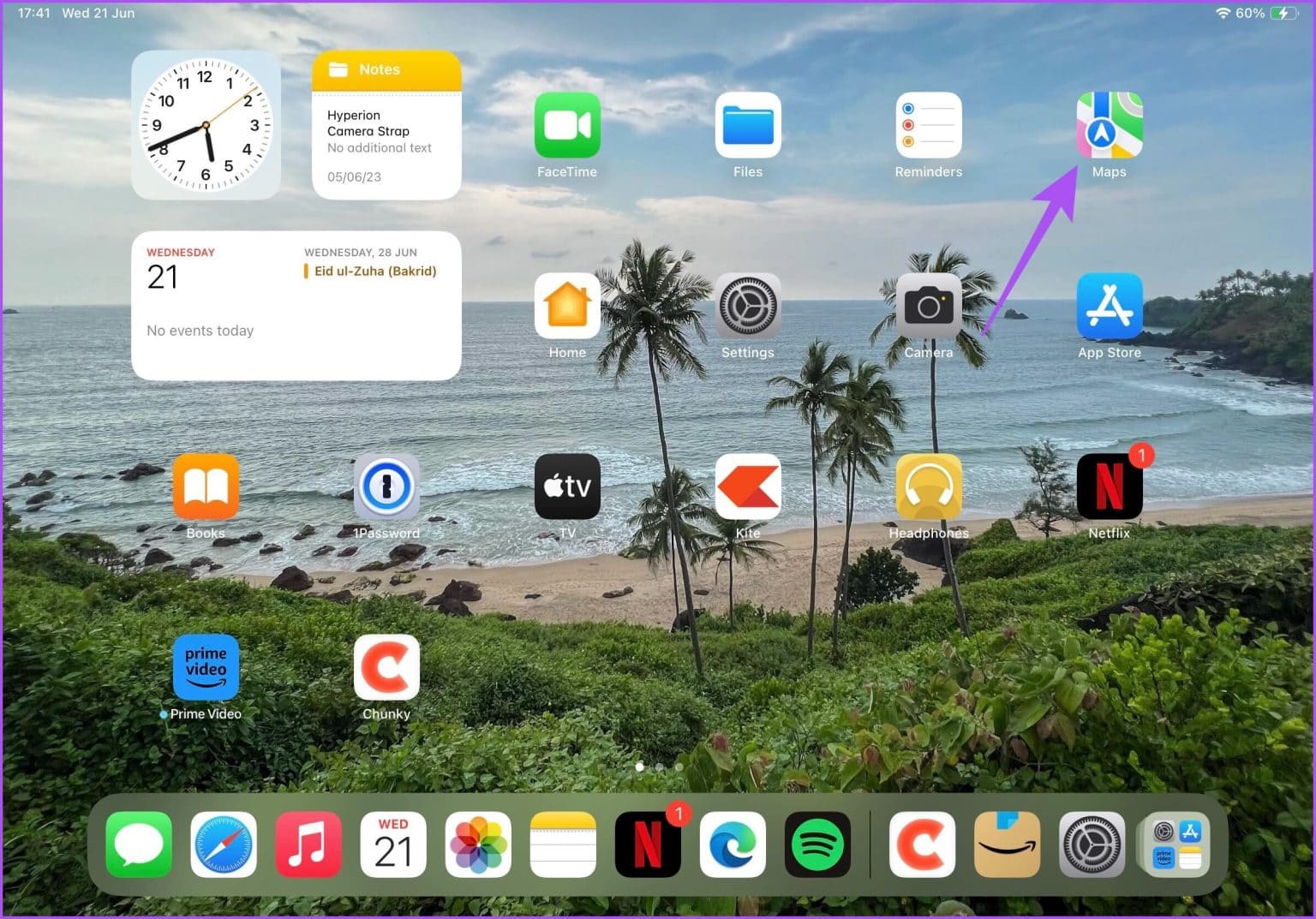The image size is (1316, 919).
Task: Open the App Library in the dock
Action: 1177,844
